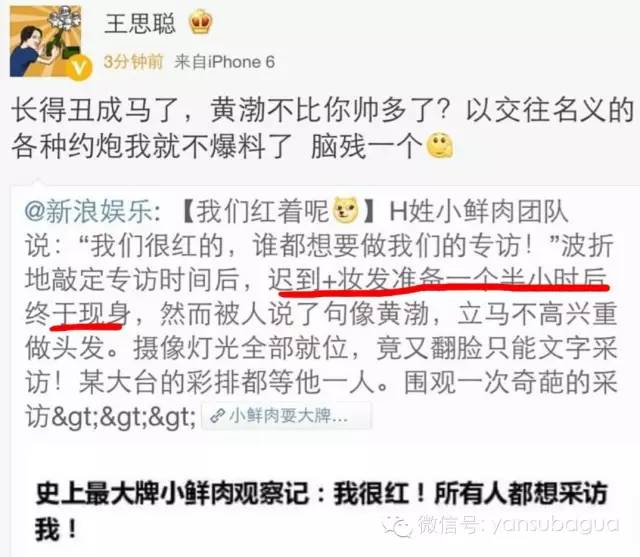
Task: Click the red-underlined phrase 迟到+妆发准备一个半小时后
Action: point(438,280)
